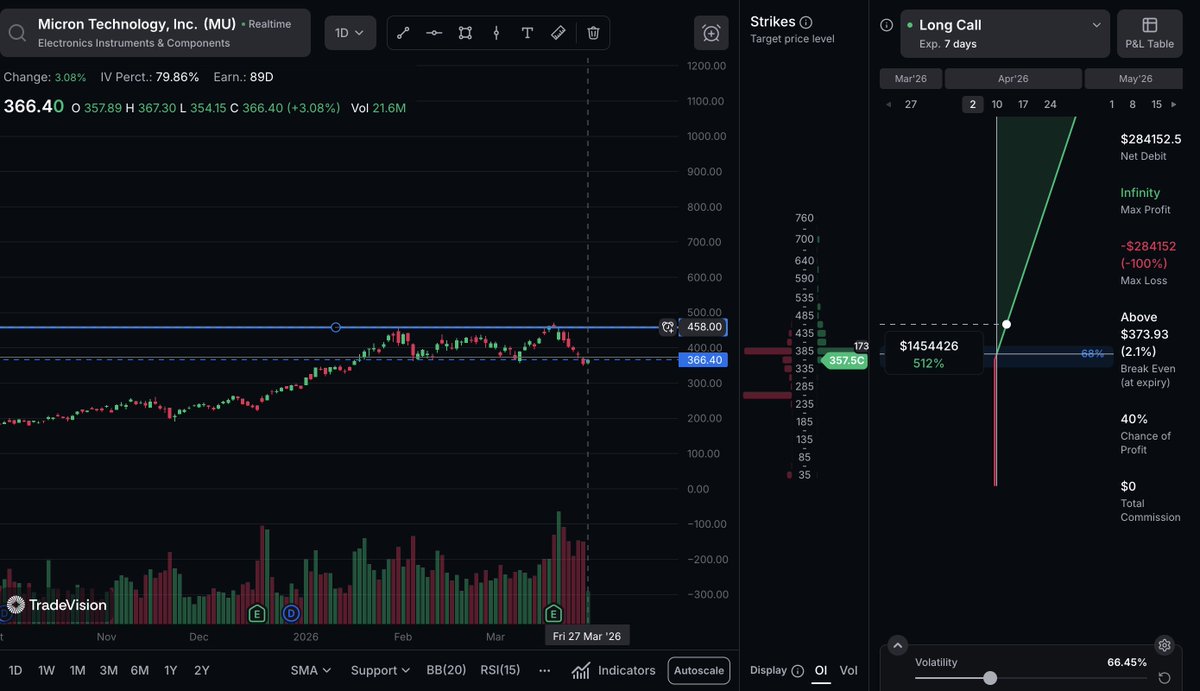Reset volatility with the circular arrow
This screenshot has height=691, width=1200.
point(1164,678)
